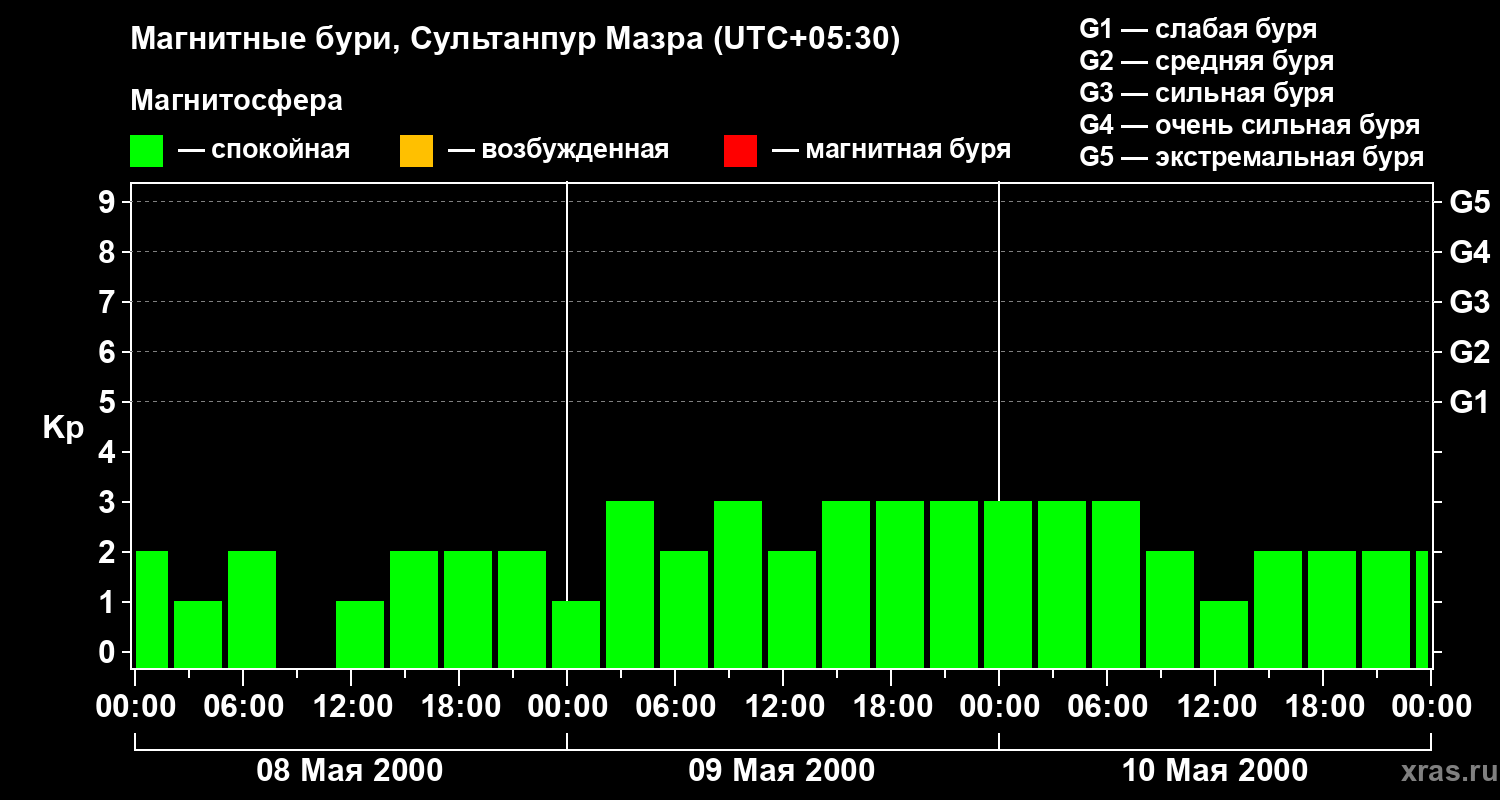Viewport: 1500px width, 800px height.
Task: Click the "G1" tick label on the right axis
Action: click(x=1469, y=402)
